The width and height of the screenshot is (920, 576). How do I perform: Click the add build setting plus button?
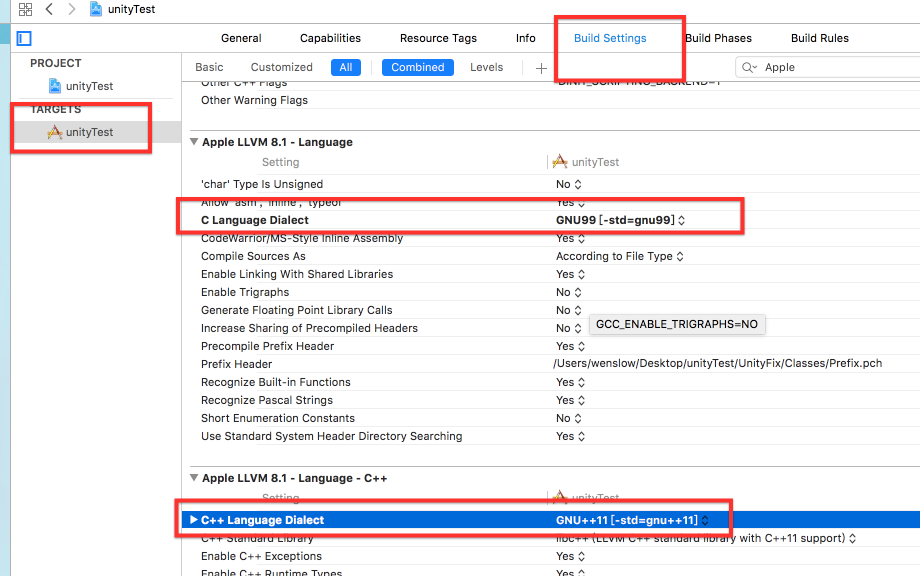541,68
